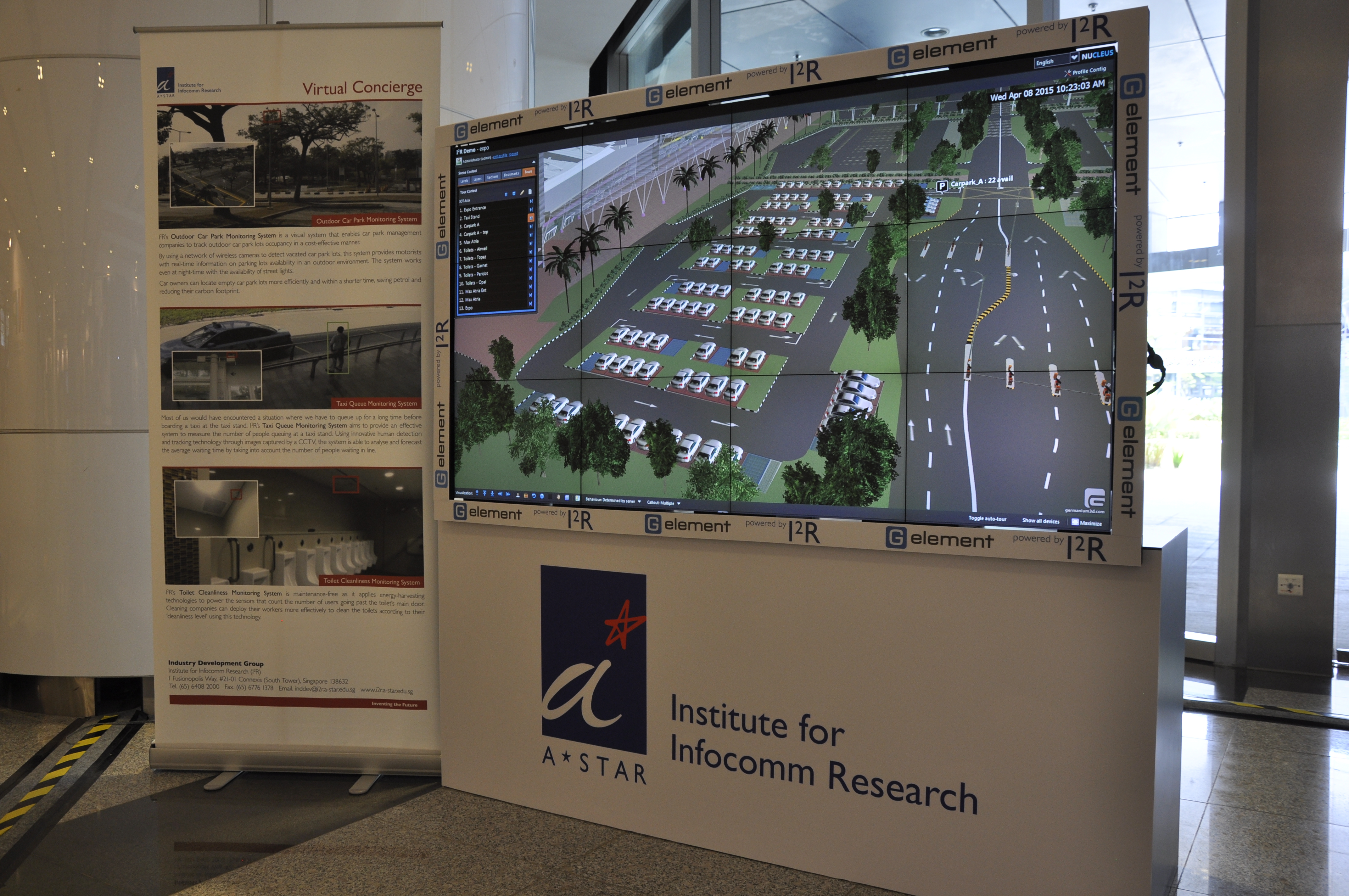Reset view with circular arrow icon
The height and width of the screenshot is (896, 1349).
coord(534,496)
